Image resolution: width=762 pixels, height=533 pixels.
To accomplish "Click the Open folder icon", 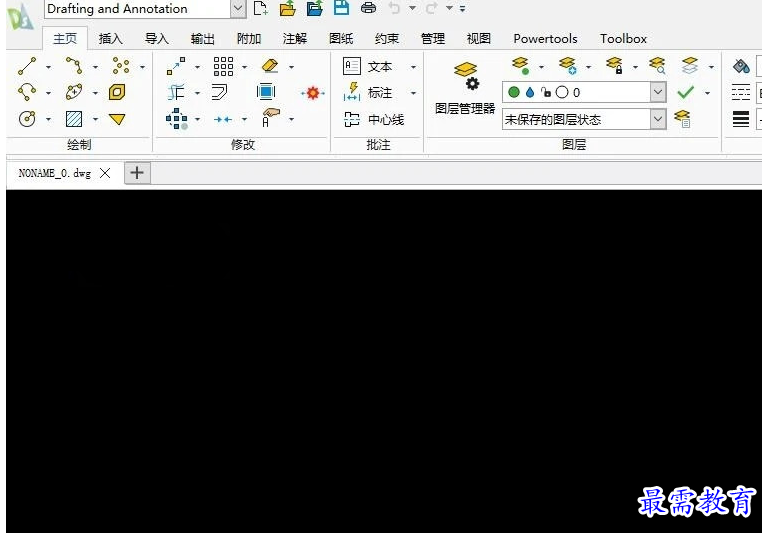I will pos(288,8).
